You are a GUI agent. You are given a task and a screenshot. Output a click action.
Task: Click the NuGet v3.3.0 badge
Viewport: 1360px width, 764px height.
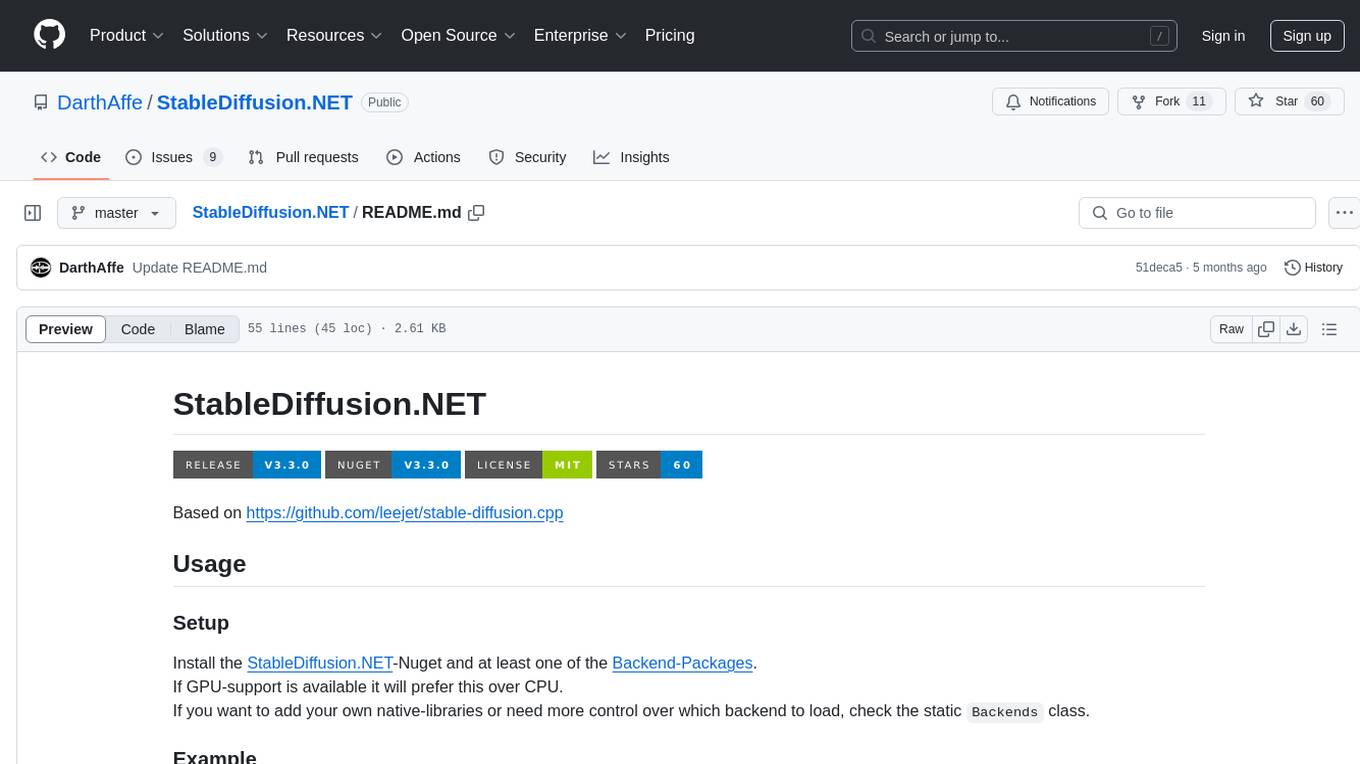coord(393,464)
